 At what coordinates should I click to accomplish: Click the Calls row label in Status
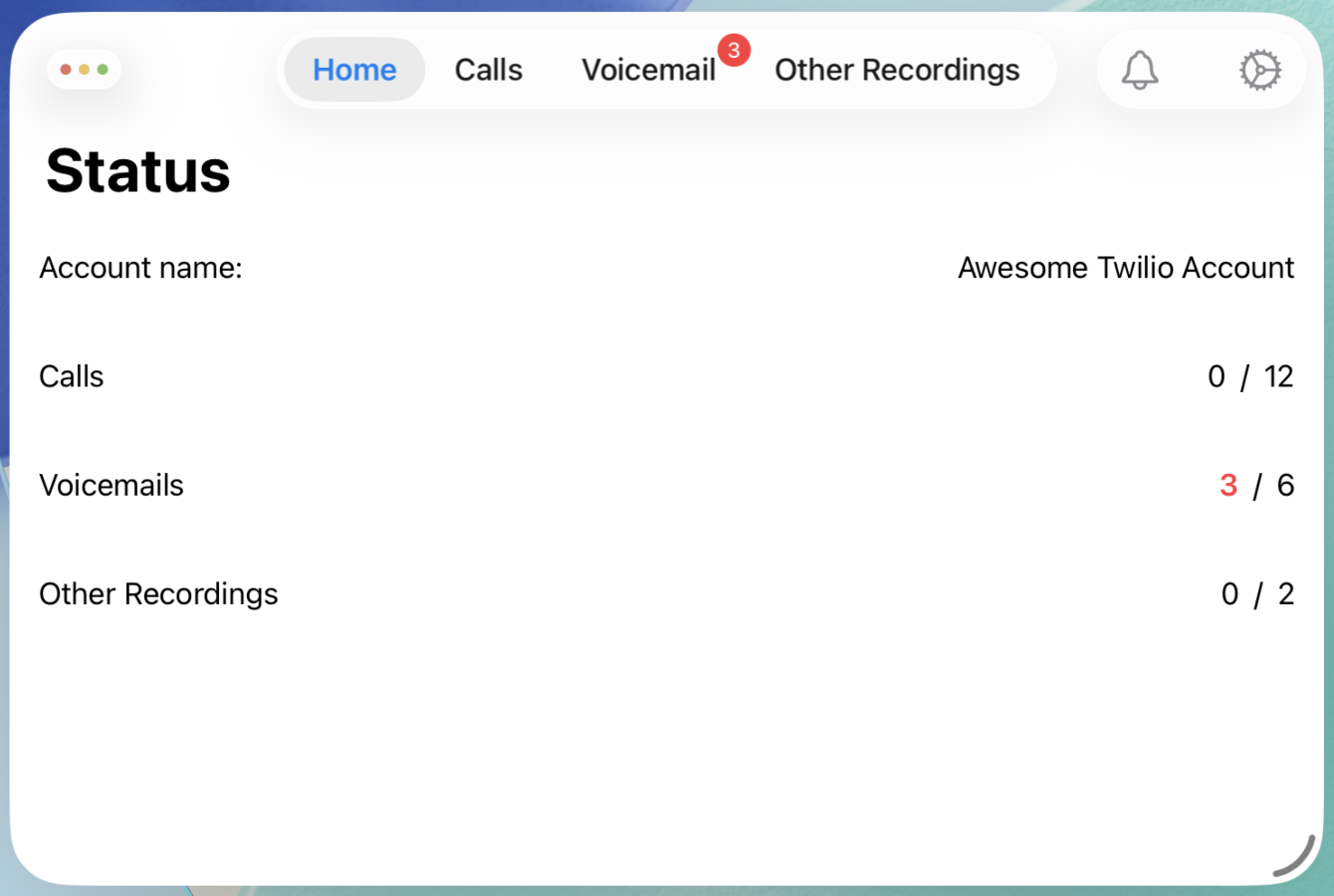point(72,376)
